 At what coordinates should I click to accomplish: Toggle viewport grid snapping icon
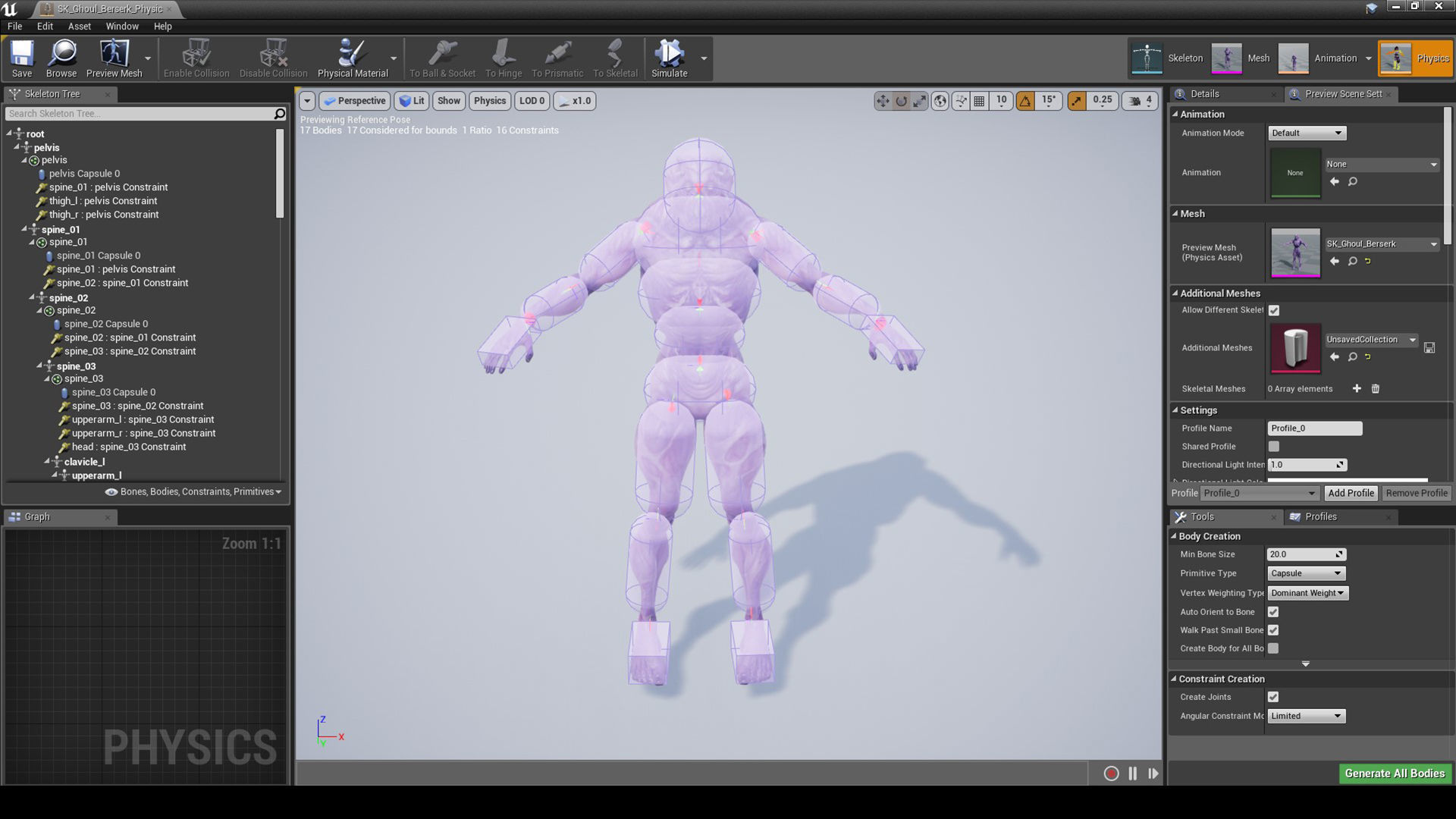[979, 101]
